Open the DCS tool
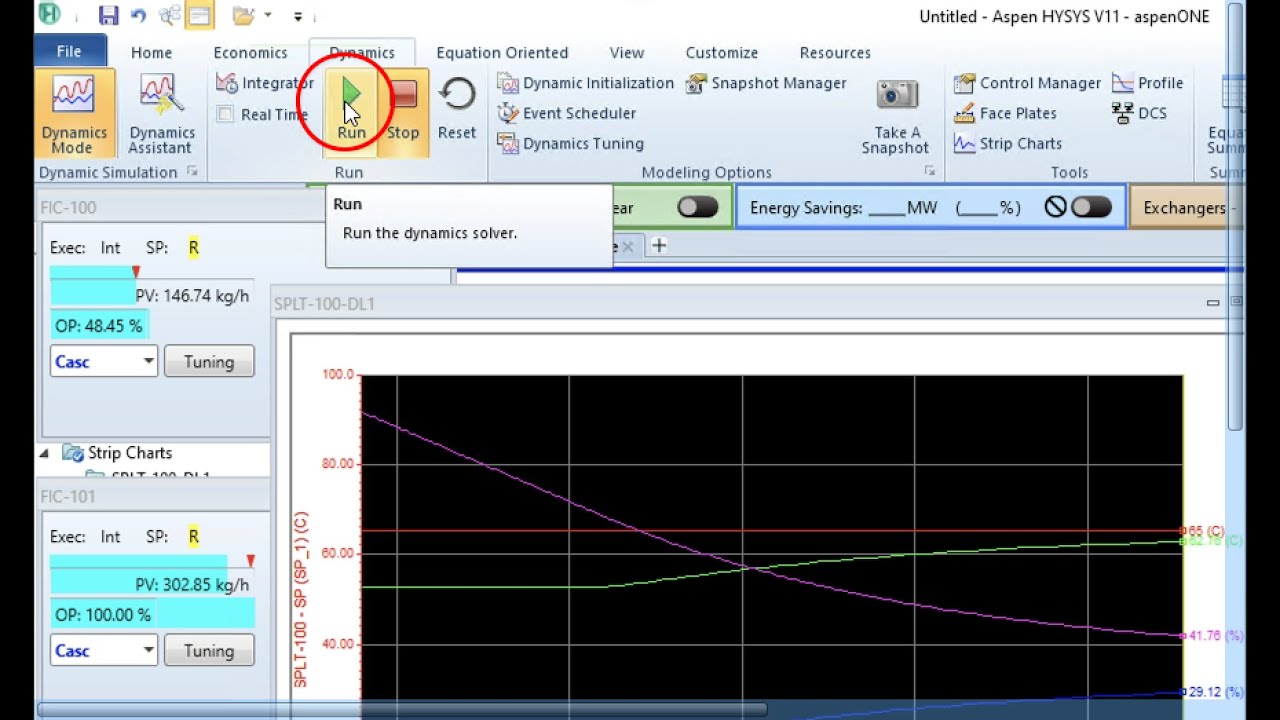The width and height of the screenshot is (1280, 720). [x=1139, y=113]
